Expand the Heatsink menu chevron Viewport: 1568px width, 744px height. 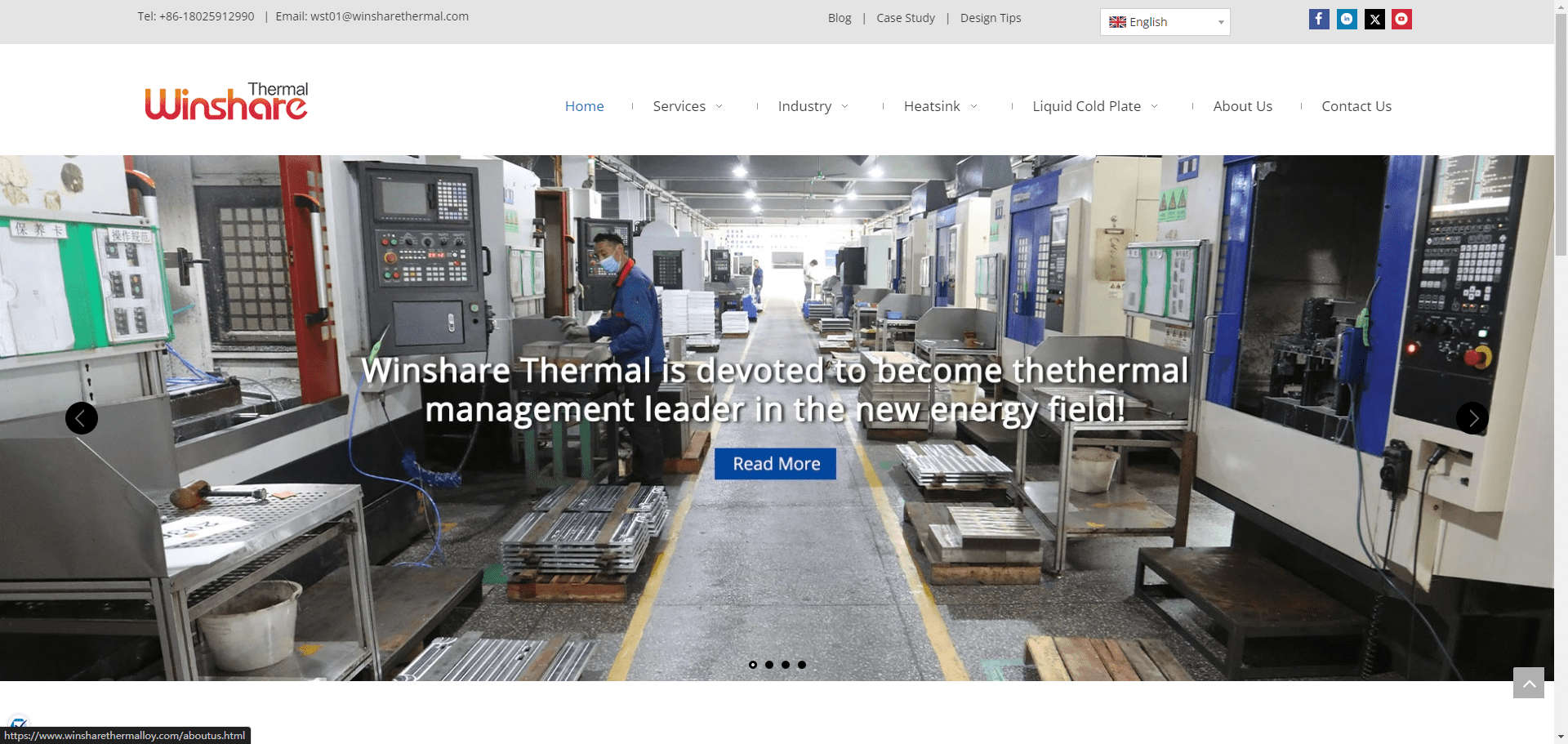click(x=975, y=106)
